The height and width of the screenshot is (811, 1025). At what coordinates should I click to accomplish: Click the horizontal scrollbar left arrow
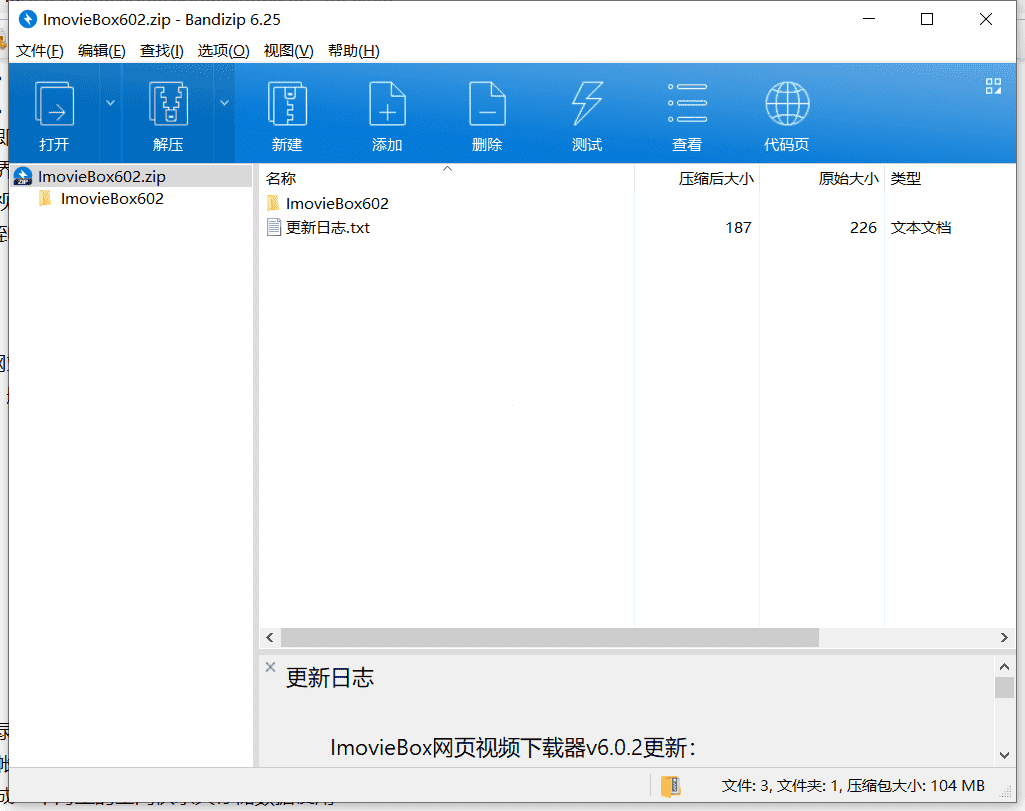point(270,637)
